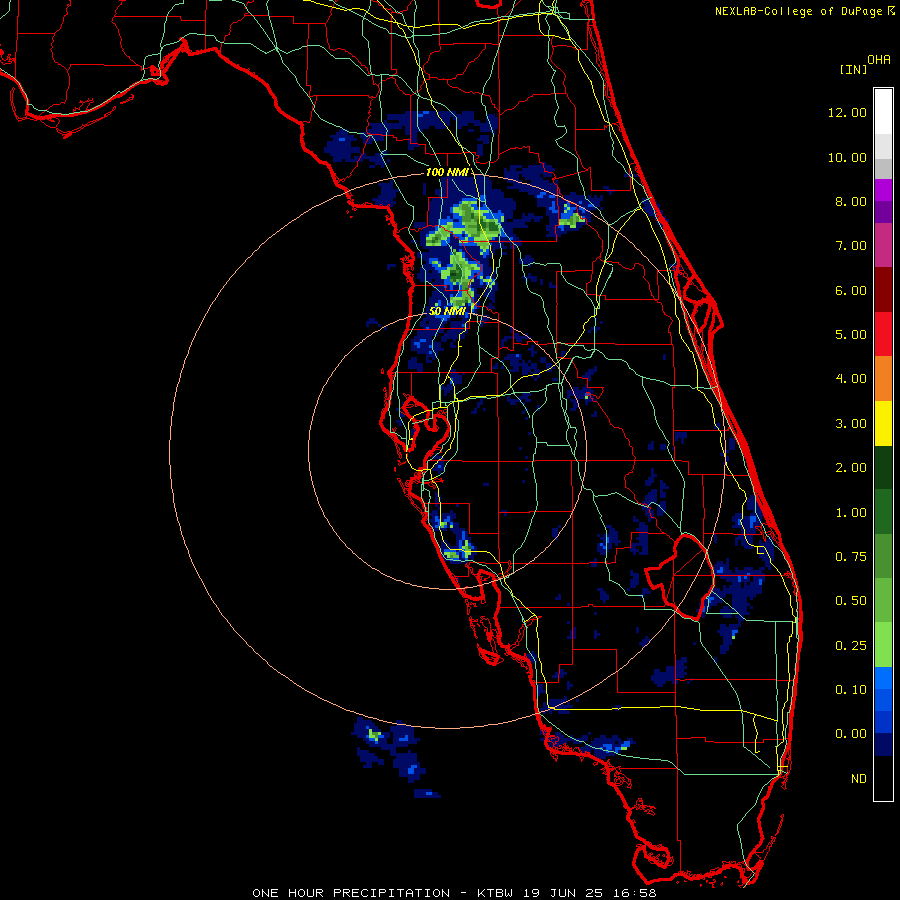
Task: Pick the orange legend swatch
Action: click(x=883, y=379)
